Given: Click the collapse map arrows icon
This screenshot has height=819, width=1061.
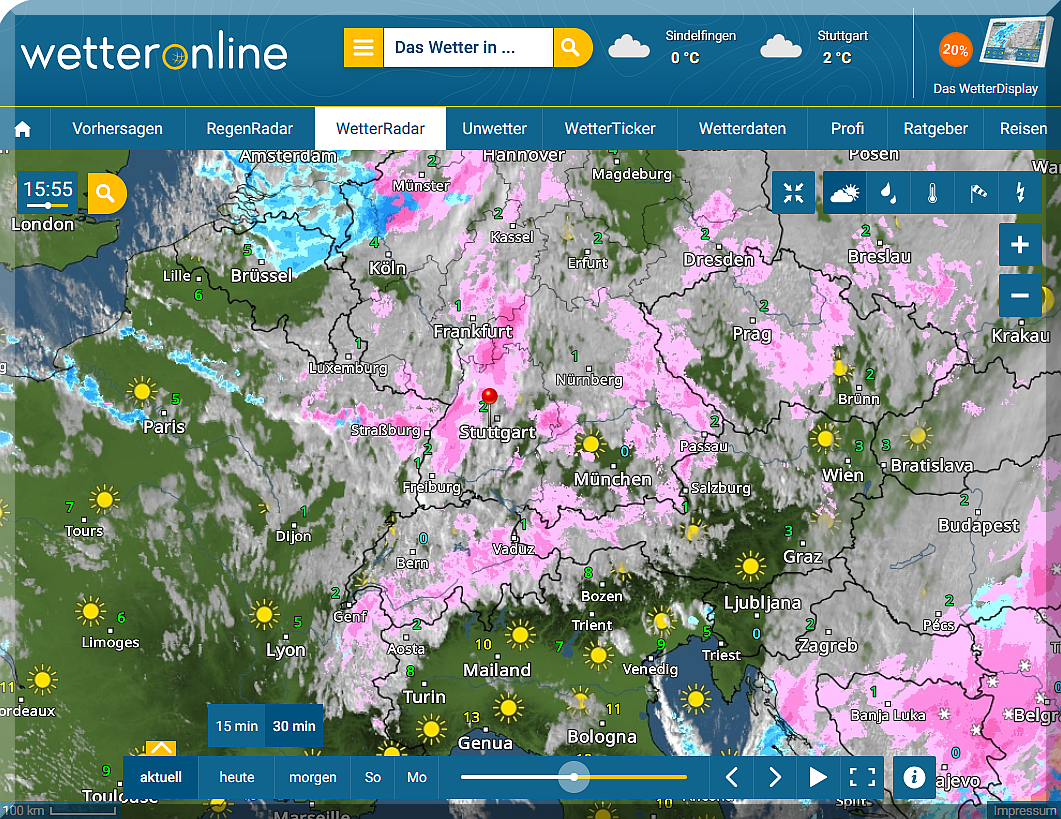Looking at the screenshot, I should tap(794, 193).
